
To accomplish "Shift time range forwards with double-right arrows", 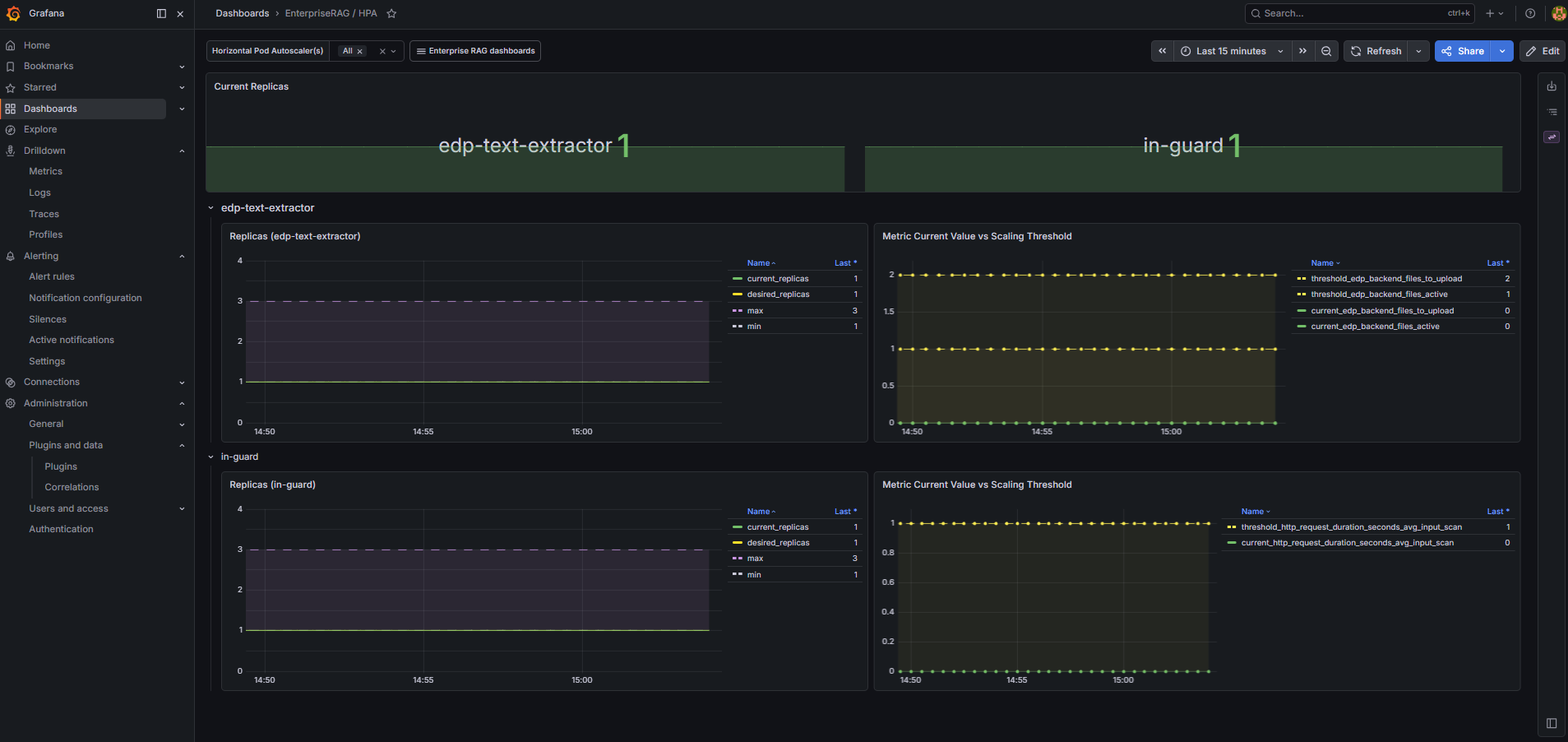I will pos(1302,51).
